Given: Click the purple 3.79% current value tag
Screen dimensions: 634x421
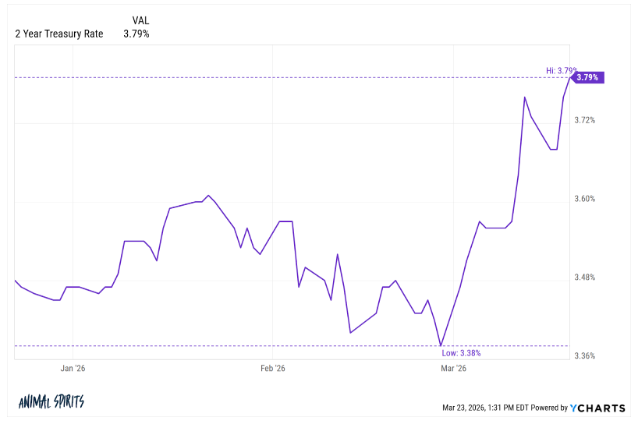Looking at the screenshot, I should (x=587, y=77).
